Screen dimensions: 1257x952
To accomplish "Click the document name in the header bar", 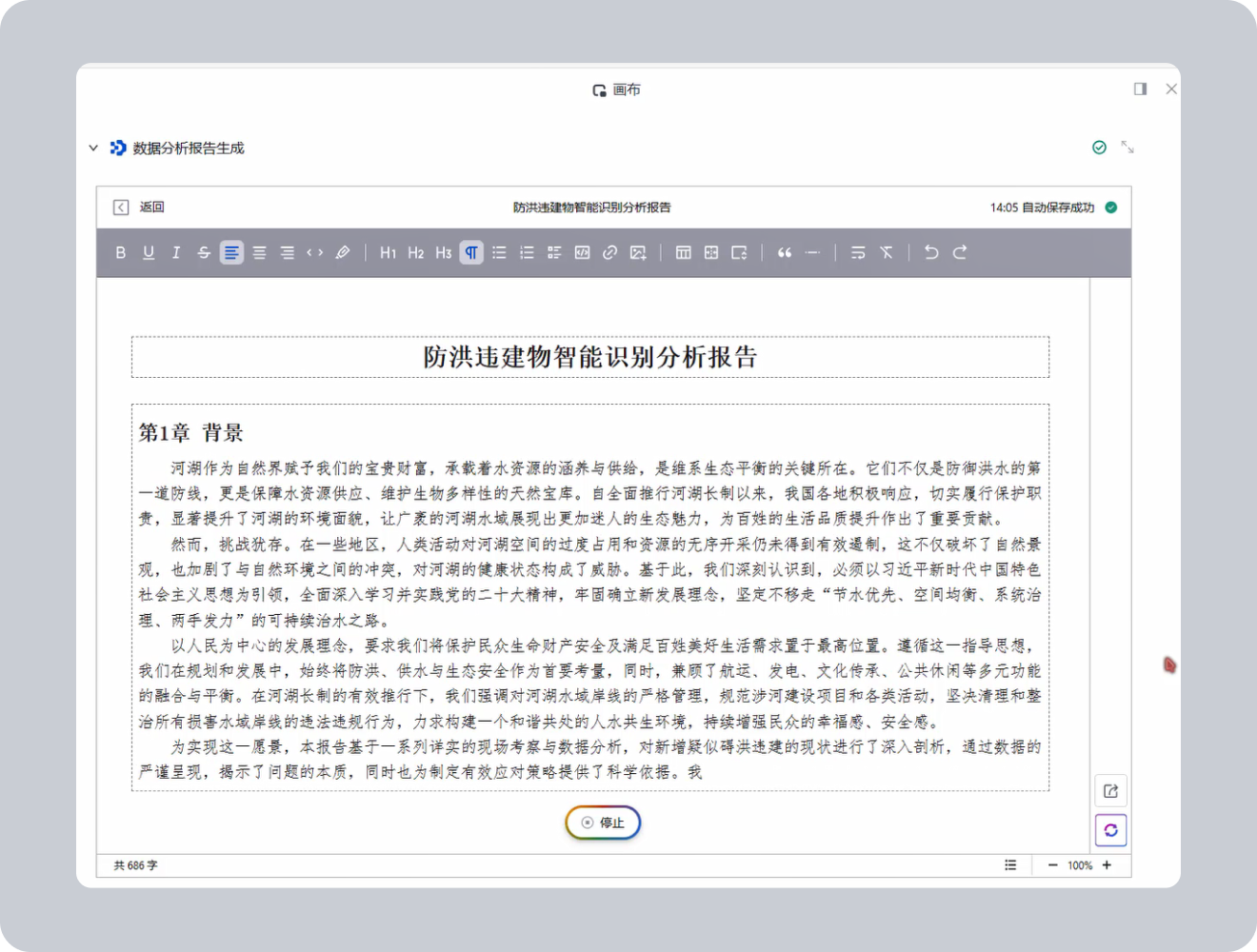I will (x=592, y=207).
